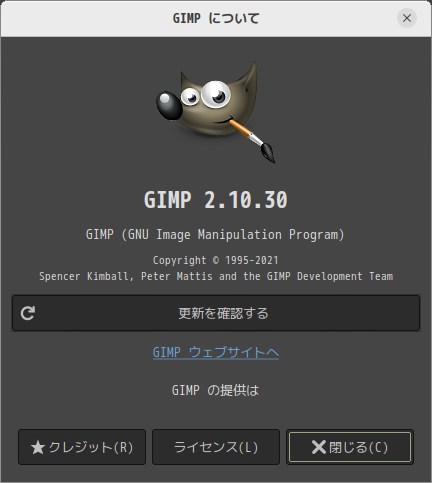Dismiss dialog using 閉じる(C) button
Screen dimensions: 432x483
350,447
